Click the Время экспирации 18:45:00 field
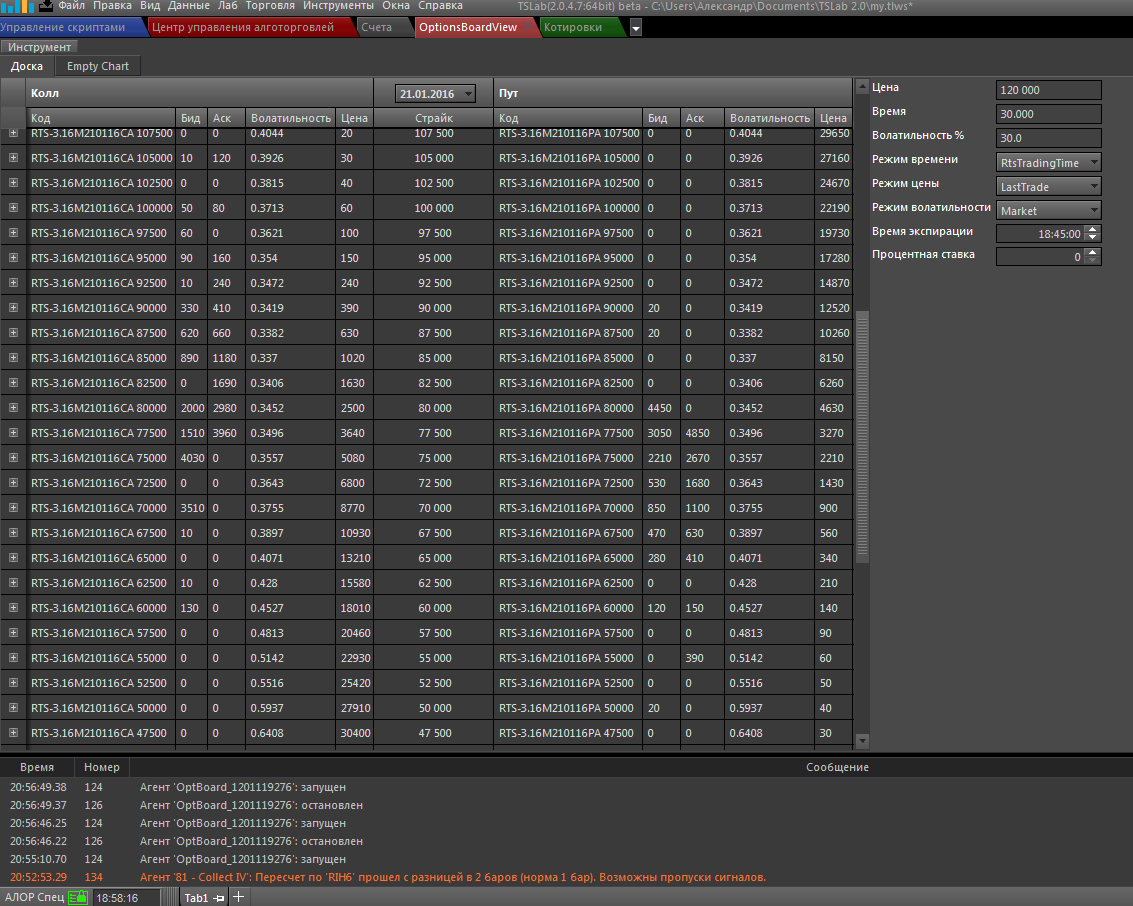 [x=1041, y=233]
